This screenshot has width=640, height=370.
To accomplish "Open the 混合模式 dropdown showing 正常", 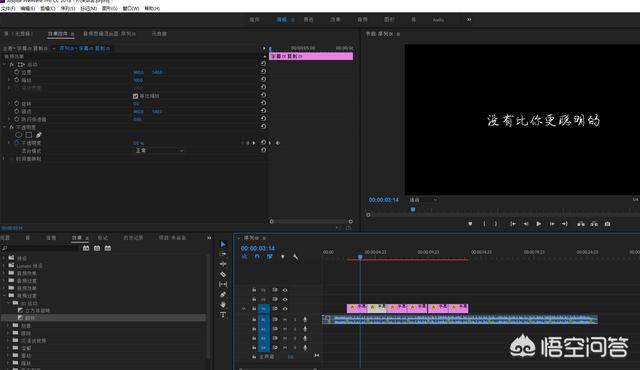I will [x=159, y=151].
